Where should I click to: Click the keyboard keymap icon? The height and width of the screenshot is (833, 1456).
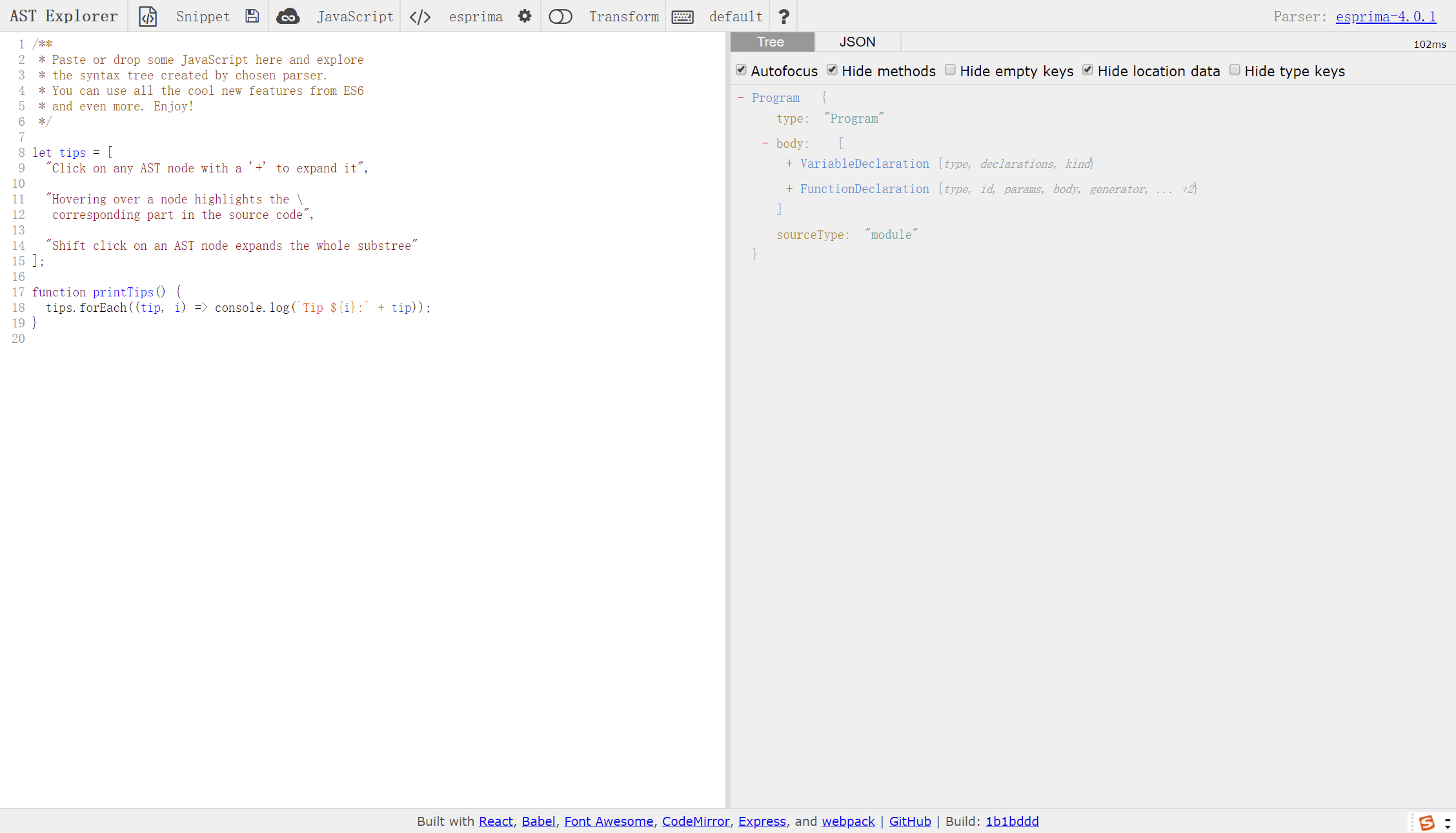[682, 17]
